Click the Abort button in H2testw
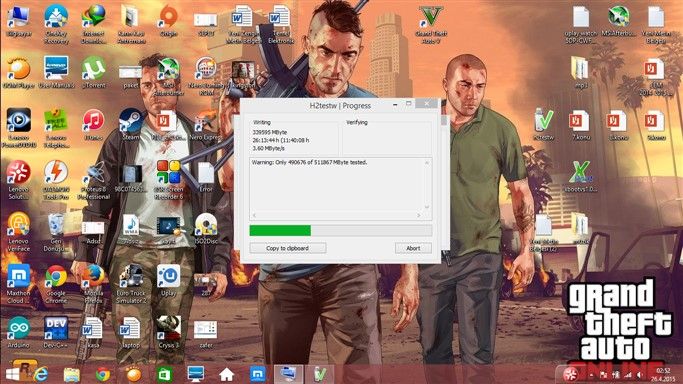Screen dimensions: 683x384 [413, 248]
